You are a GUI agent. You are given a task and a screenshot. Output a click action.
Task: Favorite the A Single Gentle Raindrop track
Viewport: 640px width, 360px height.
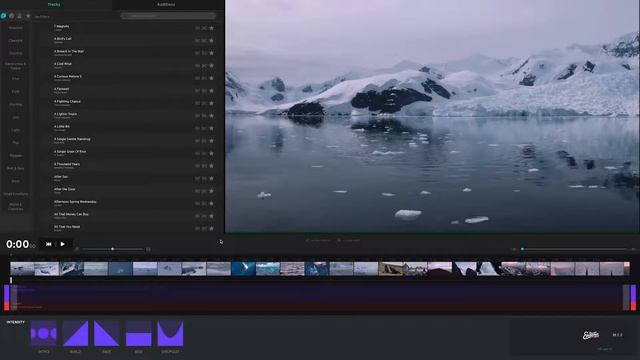[x=211, y=141]
